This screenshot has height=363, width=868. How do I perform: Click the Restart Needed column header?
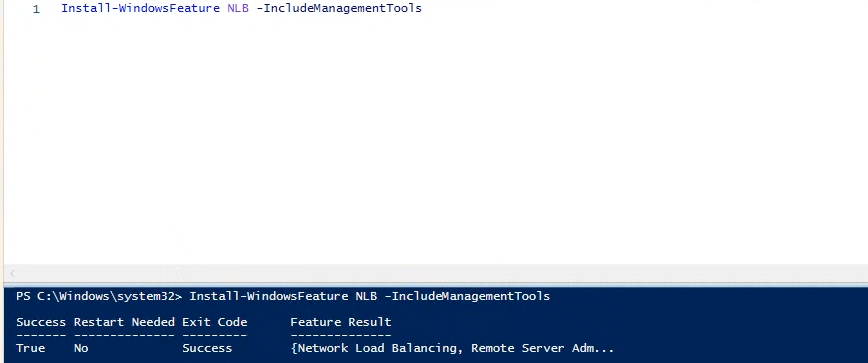[x=125, y=322]
